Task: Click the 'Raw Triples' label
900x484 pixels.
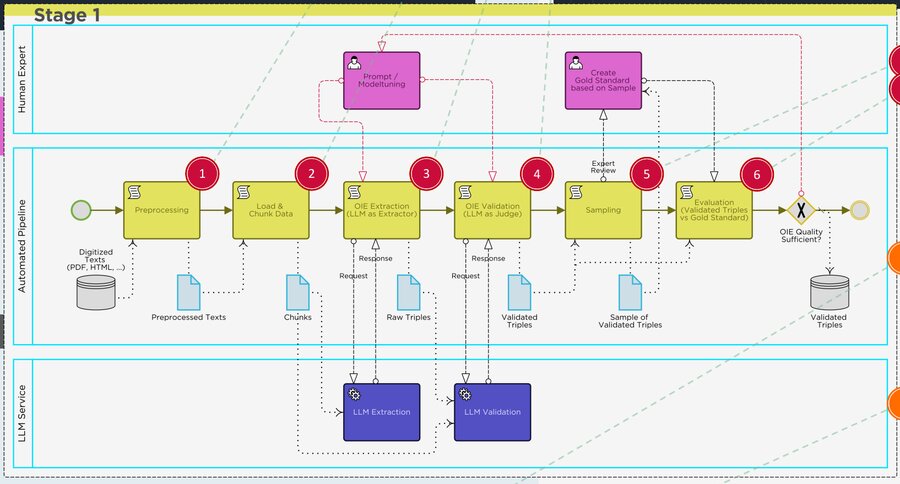Action: [x=409, y=317]
